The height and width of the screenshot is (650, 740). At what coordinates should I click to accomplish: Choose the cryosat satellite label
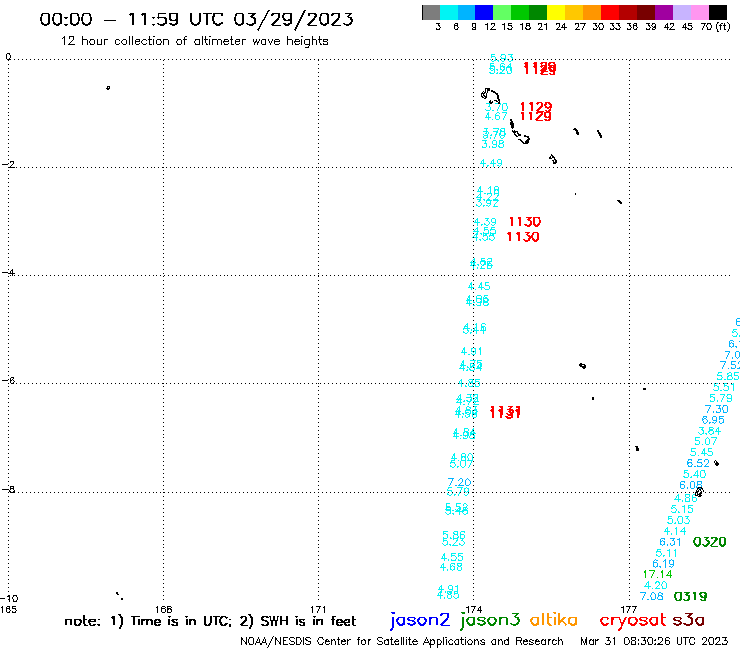pos(632,620)
